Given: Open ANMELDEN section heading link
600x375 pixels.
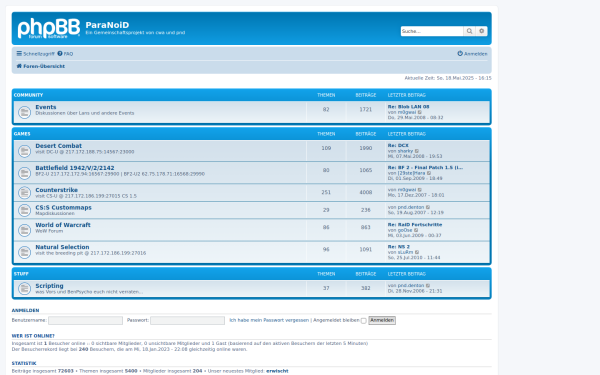Looking at the screenshot, I should [25, 310].
